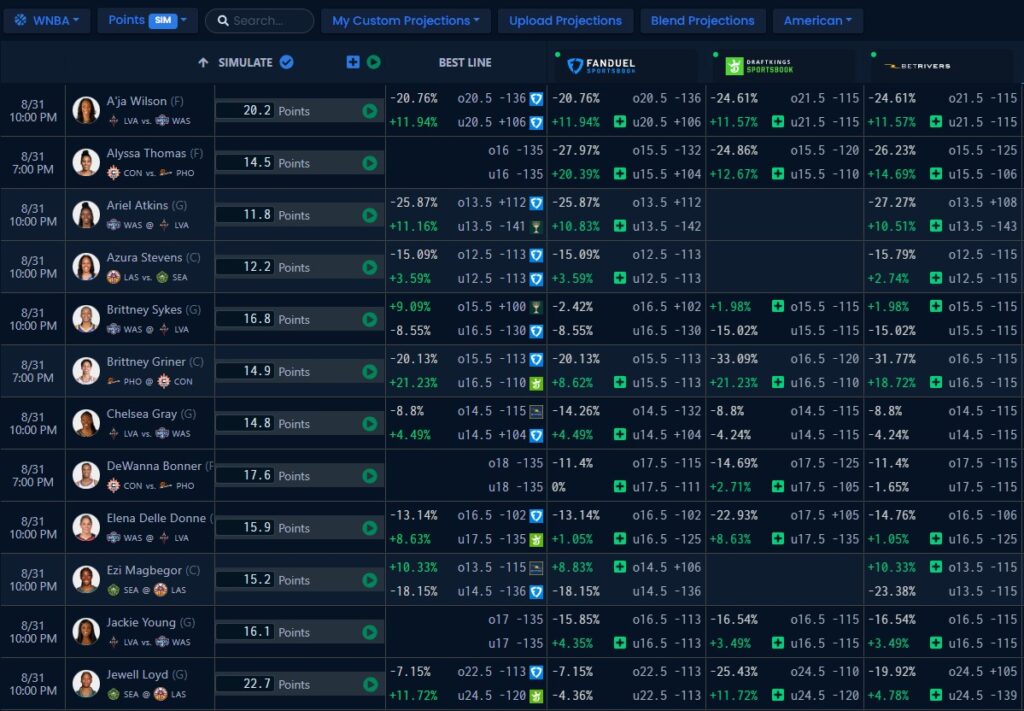This screenshot has height=711, width=1024.
Task: Click the SIMULATE column label
Action: [x=245, y=63]
